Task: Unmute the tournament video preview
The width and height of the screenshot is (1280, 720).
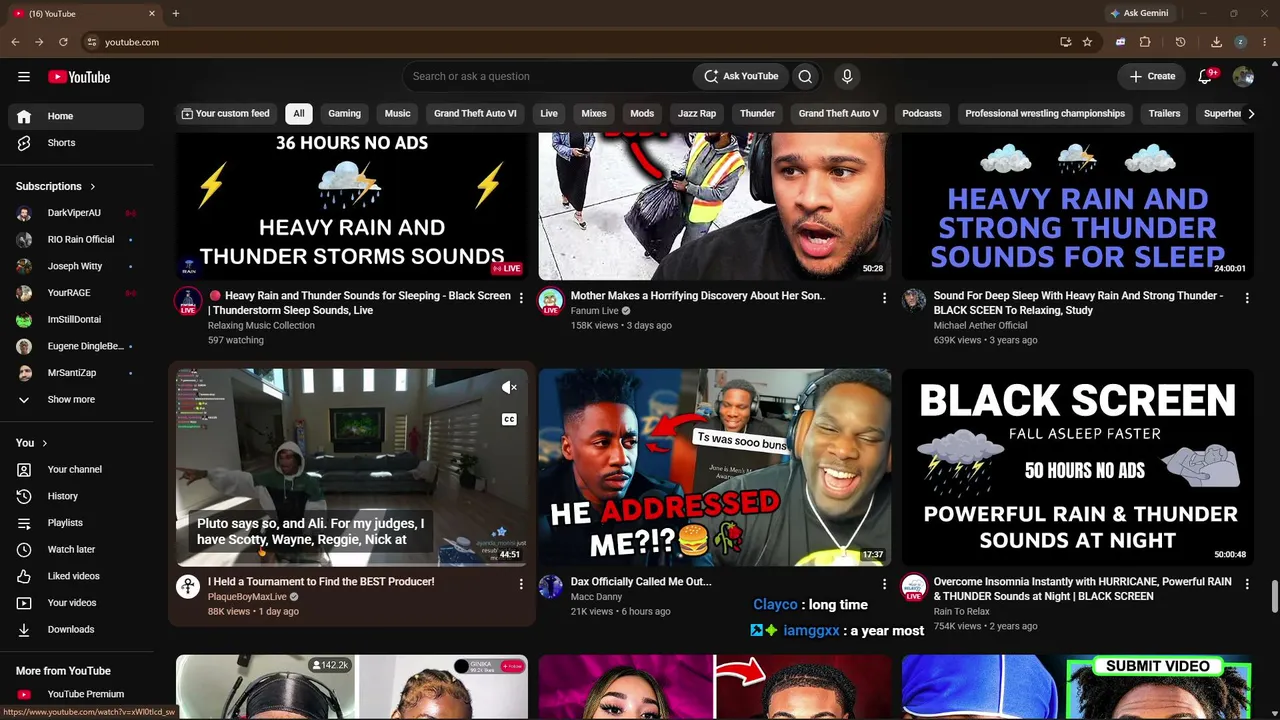Action: [509, 388]
